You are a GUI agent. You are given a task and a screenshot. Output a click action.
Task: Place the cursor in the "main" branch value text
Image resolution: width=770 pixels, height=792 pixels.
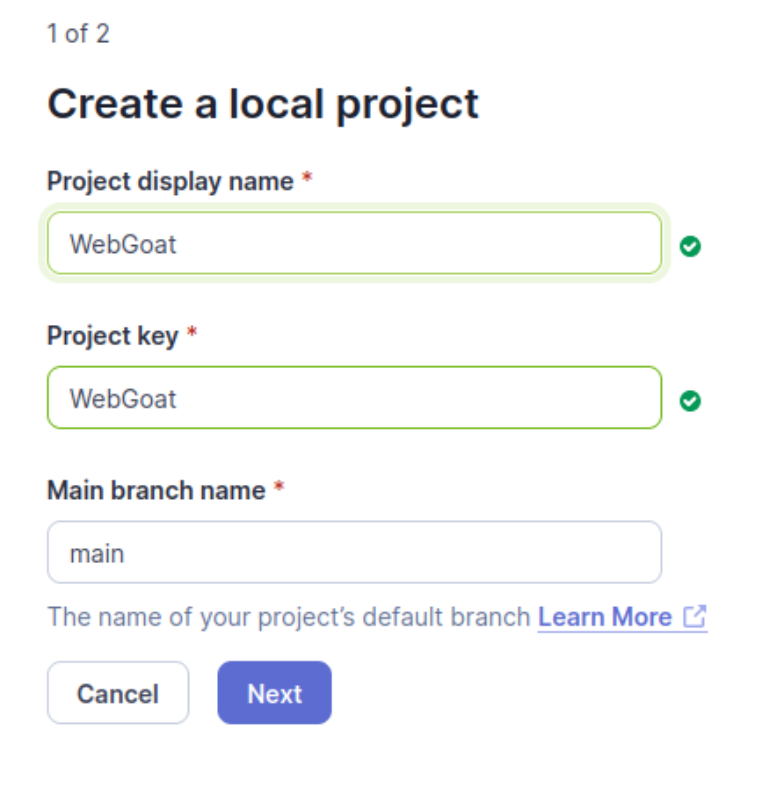coord(97,554)
